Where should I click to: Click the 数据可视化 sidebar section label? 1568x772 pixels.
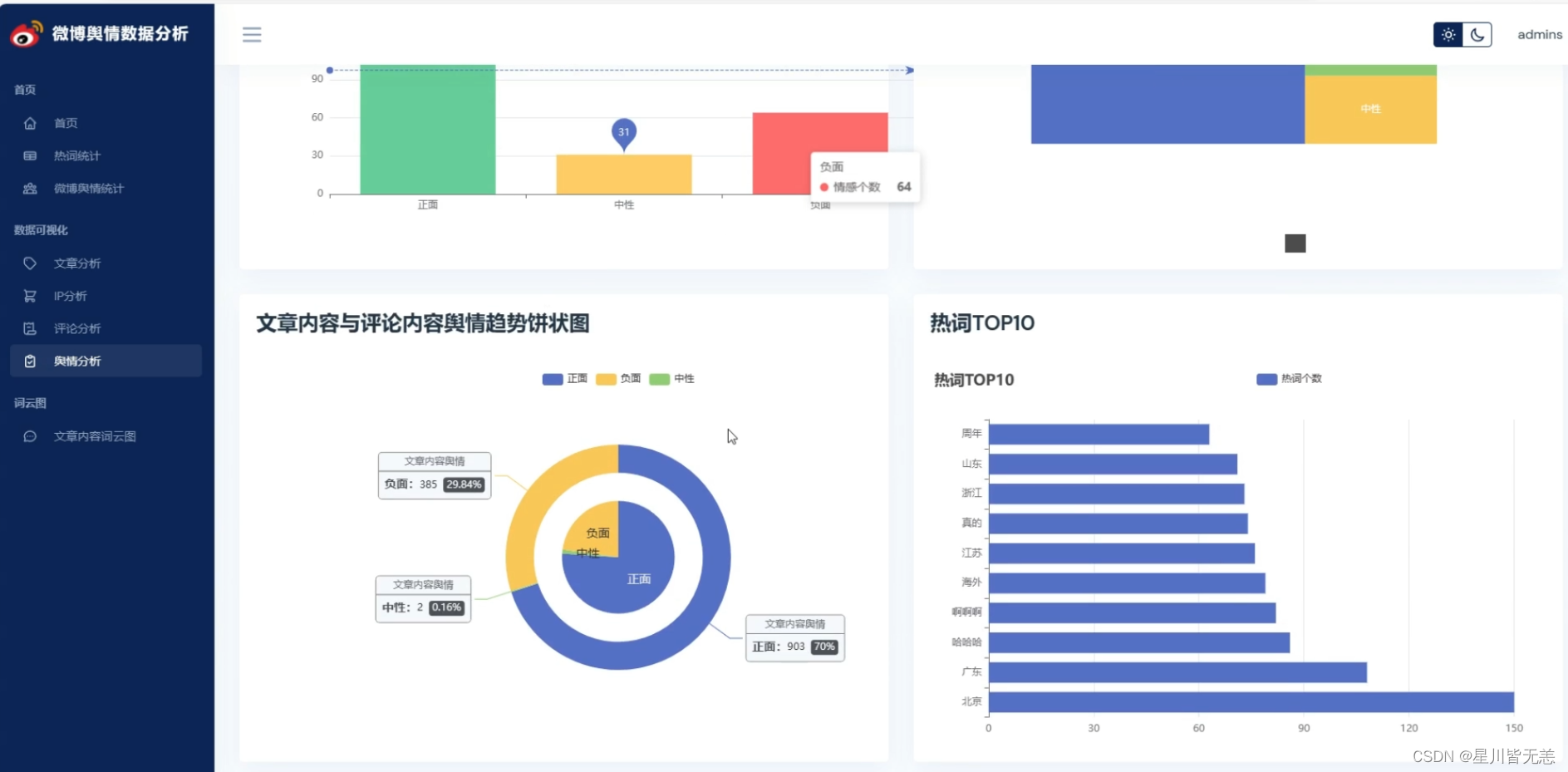(41, 230)
